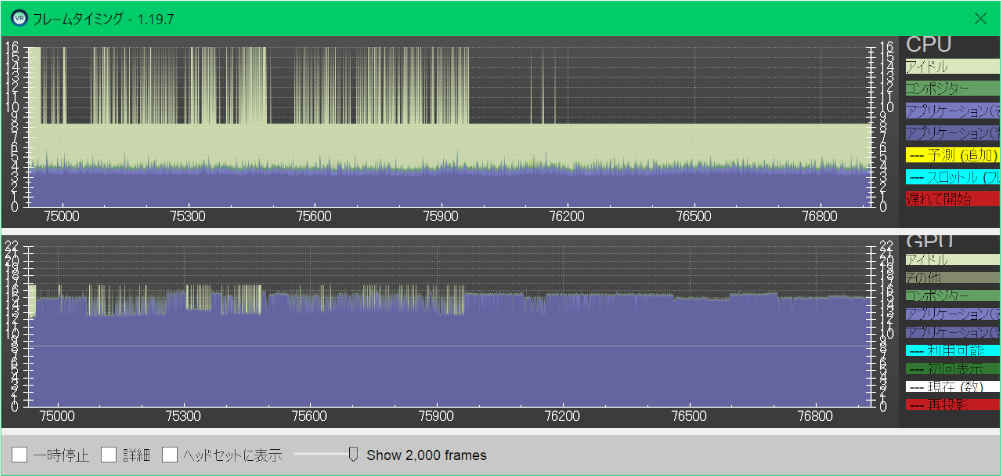The height and width of the screenshot is (476, 1001).
Task: Click the GPU その他 legend swatch
Action: coord(951,278)
